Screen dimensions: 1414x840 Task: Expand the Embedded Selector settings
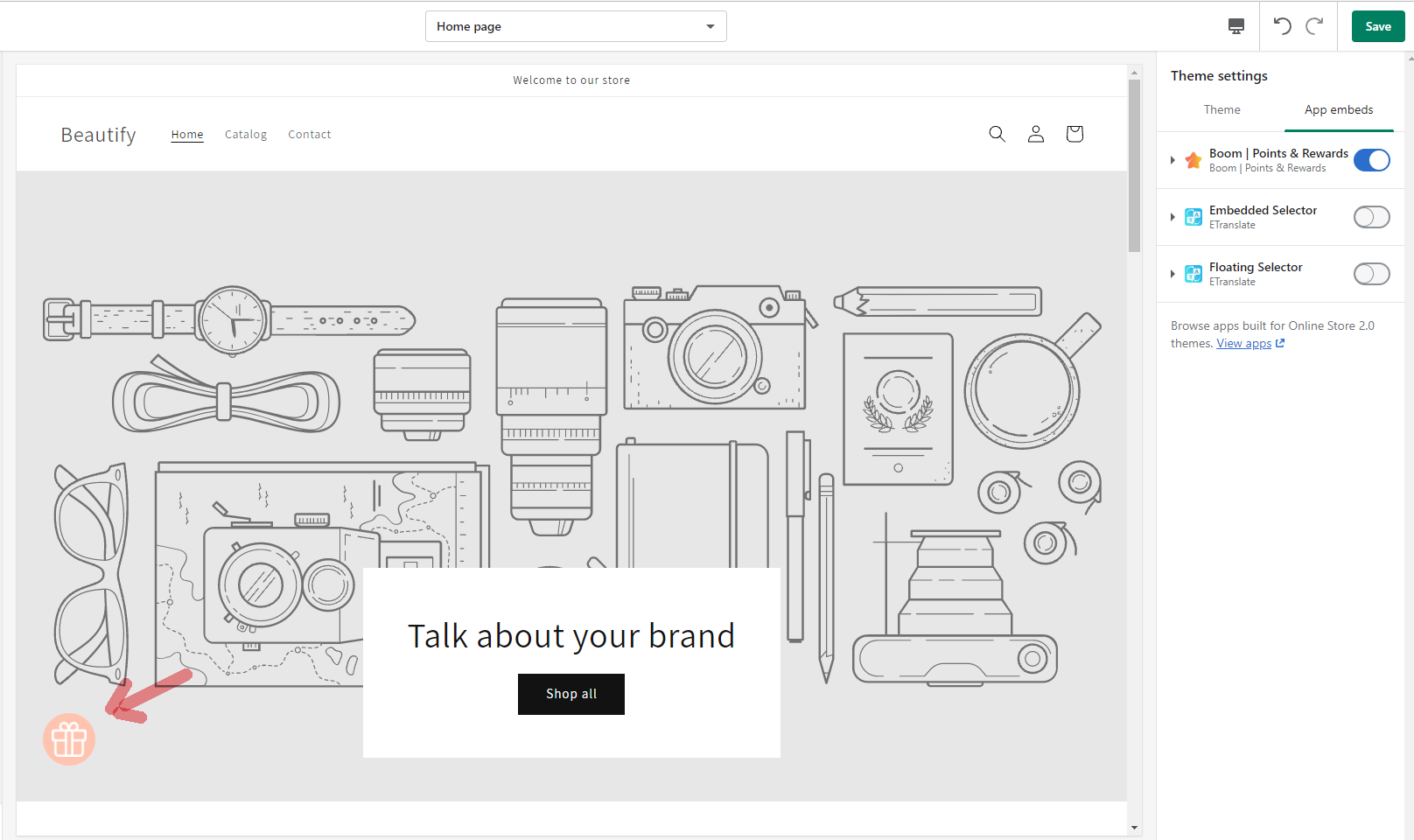(x=1172, y=217)
